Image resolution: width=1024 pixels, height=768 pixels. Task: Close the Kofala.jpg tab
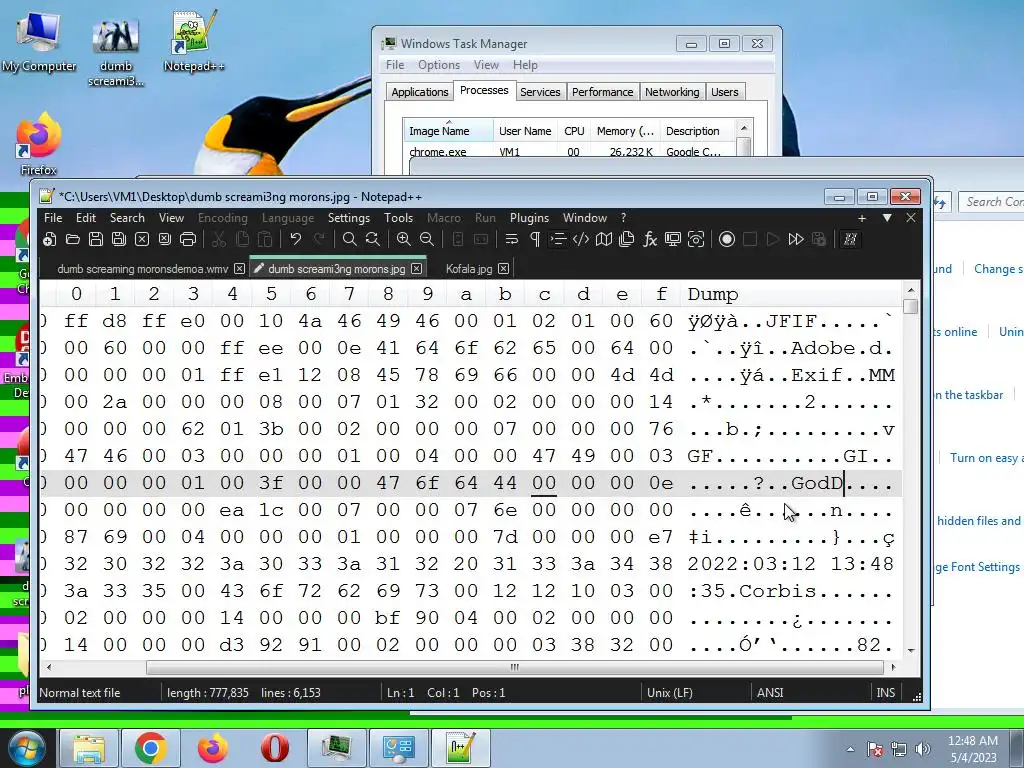pyautogui.click(x=504, y=268)
